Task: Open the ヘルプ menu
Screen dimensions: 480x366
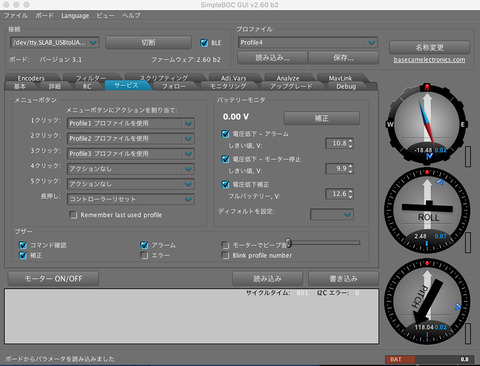Action: point(131,16)
